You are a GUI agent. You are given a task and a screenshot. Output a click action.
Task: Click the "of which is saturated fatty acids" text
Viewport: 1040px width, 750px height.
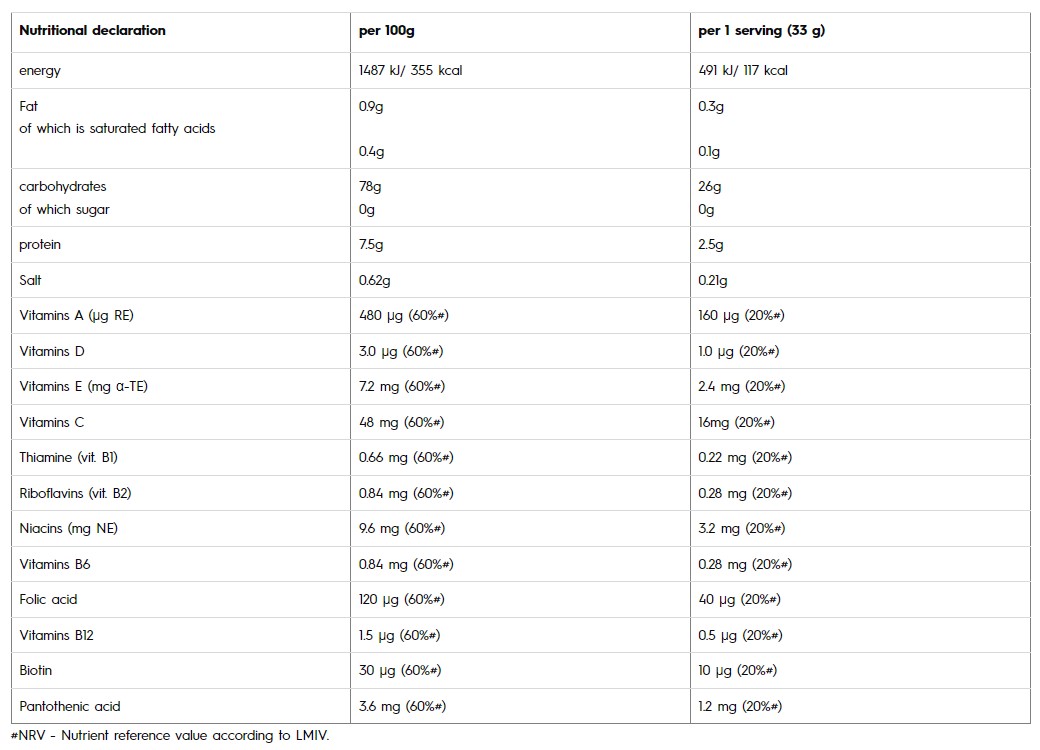tap(117, 128)
